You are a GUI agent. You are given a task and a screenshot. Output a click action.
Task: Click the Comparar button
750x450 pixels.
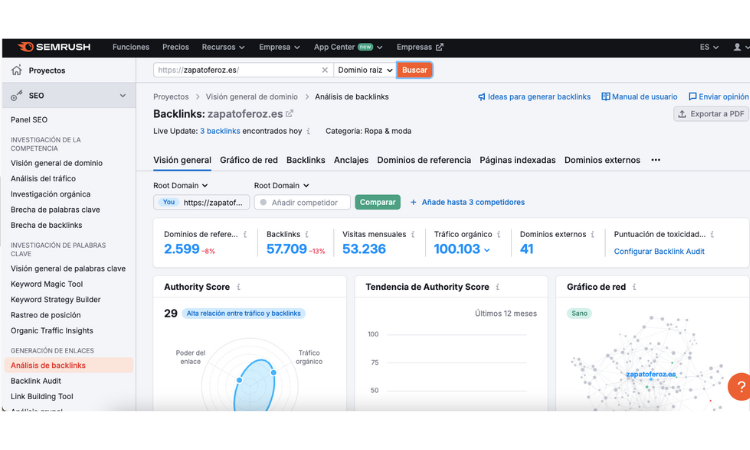(377, 202)
